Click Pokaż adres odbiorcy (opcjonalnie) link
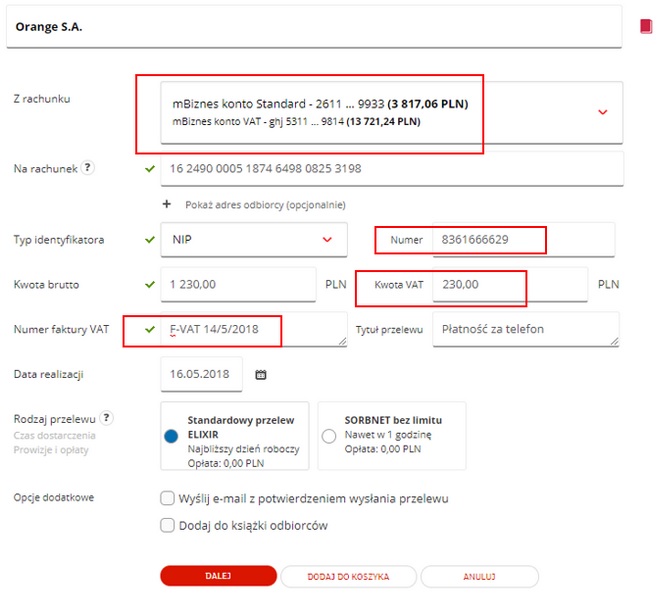Viewport: 670px width, 593px height. [265, 205]
